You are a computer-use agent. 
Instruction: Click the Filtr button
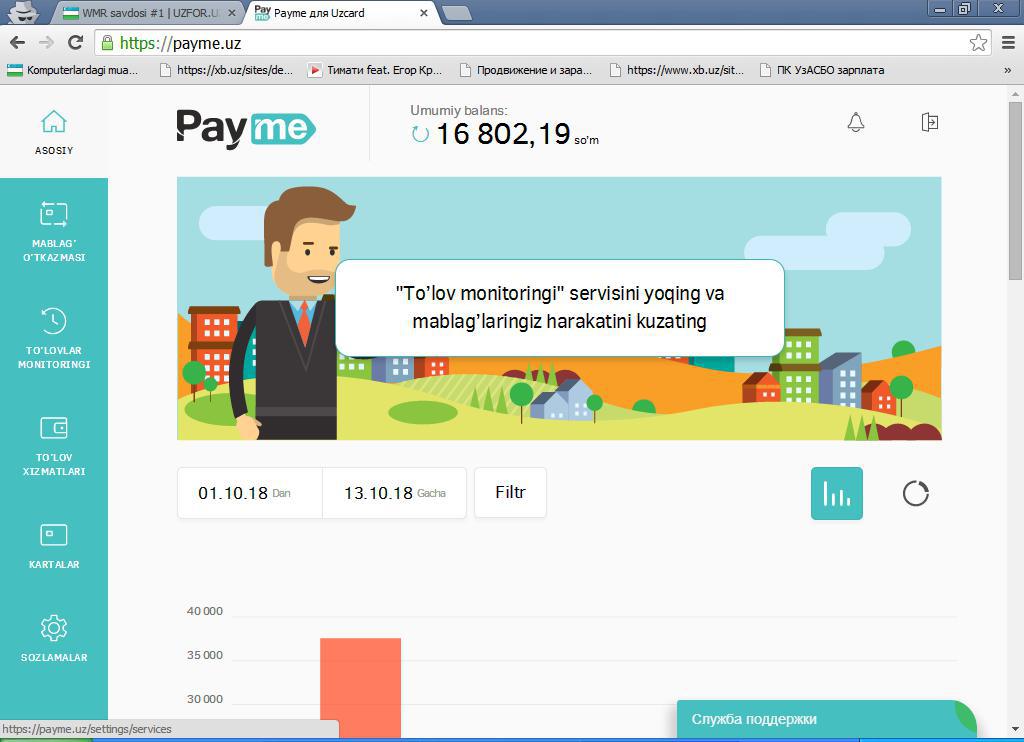pos(510,493)
